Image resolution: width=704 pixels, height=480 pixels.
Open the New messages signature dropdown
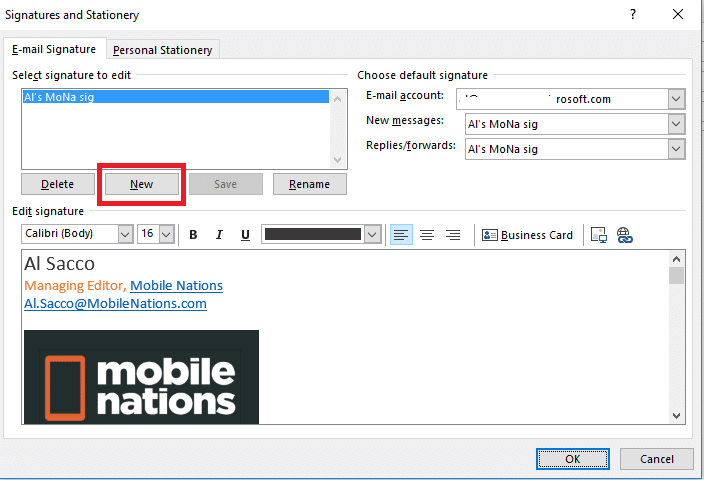[x=676, y=124]
